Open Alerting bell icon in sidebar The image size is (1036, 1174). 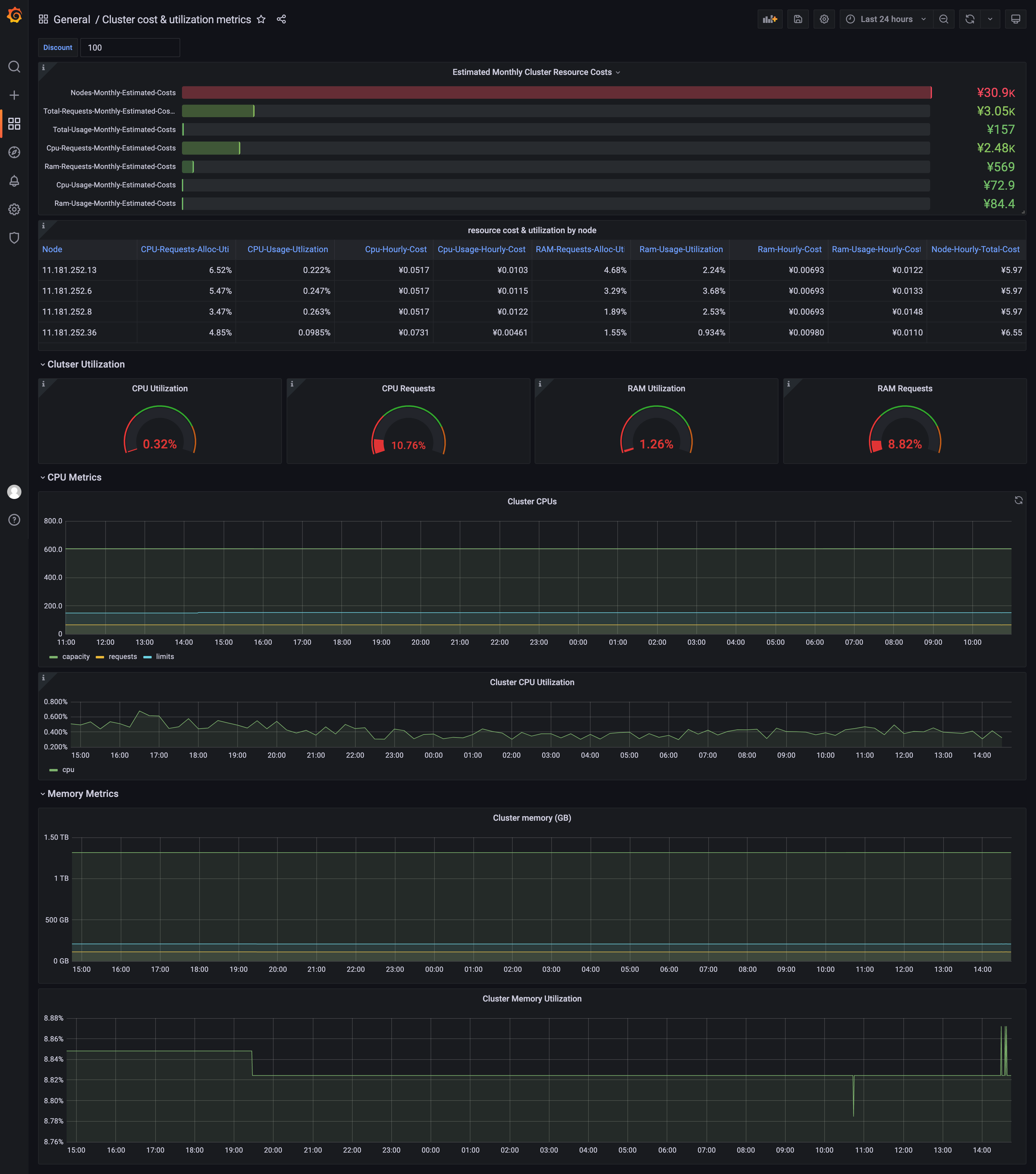tap(14, 181)
